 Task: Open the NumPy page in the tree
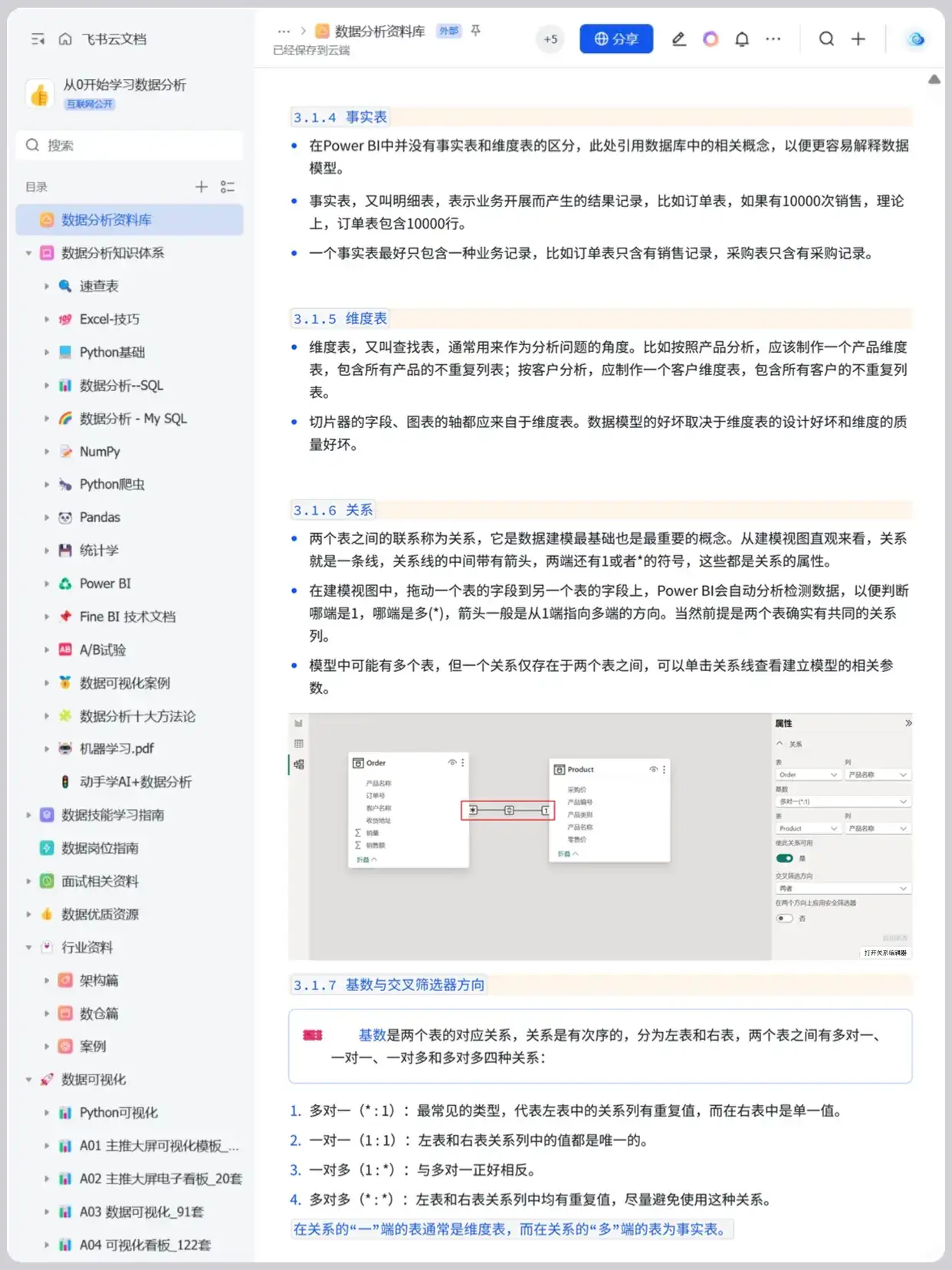pyautogui.click(x=100, y=452)
